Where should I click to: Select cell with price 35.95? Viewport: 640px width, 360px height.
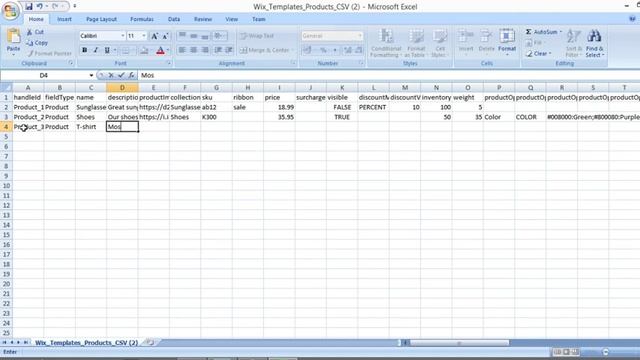coord(279,117)
